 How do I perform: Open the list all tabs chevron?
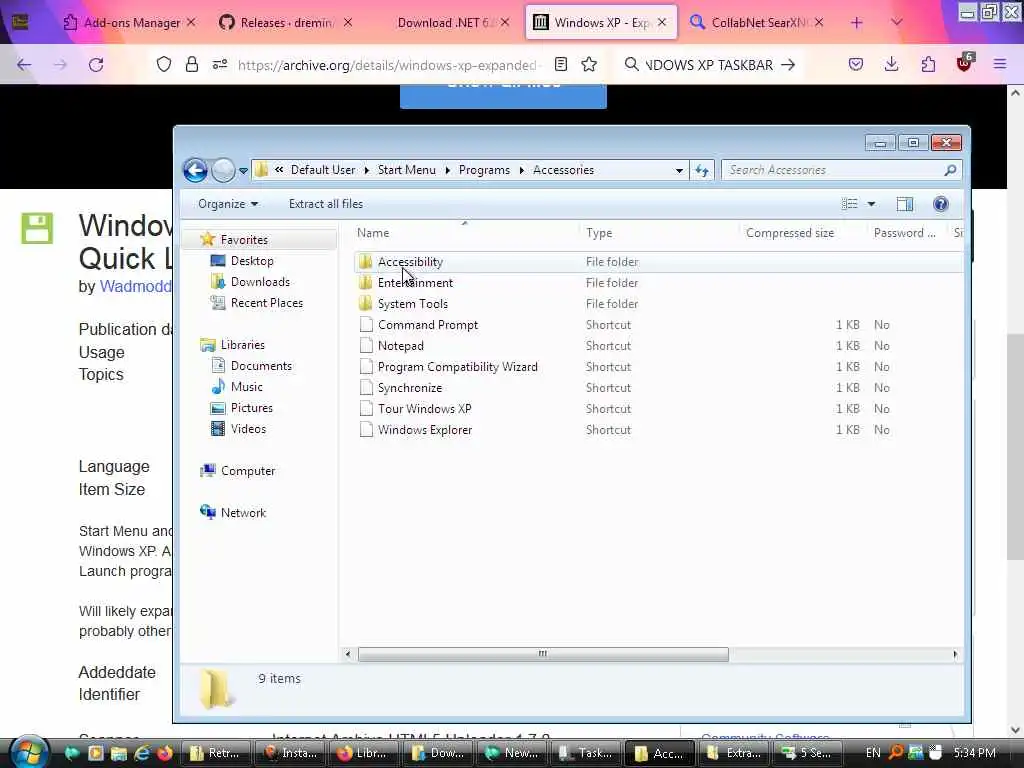point(897,22)
